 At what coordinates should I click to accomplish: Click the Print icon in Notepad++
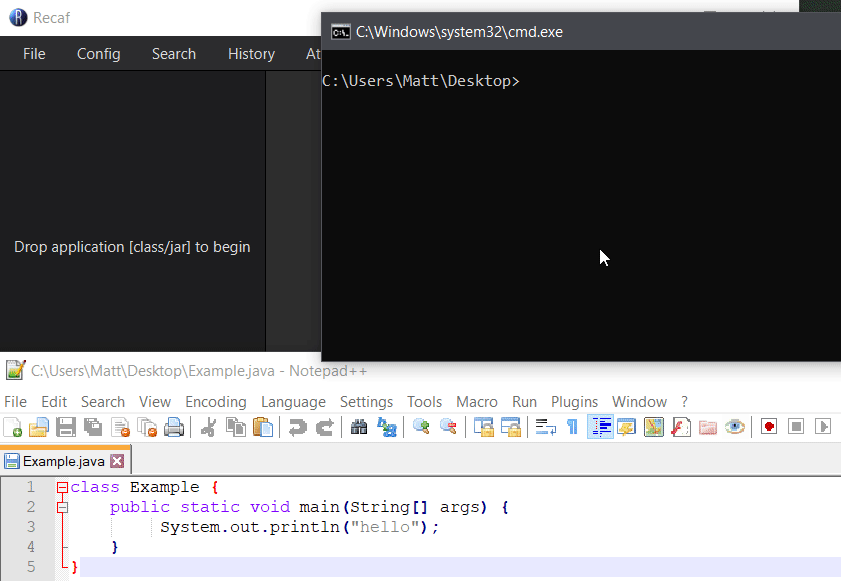point(175,427)
